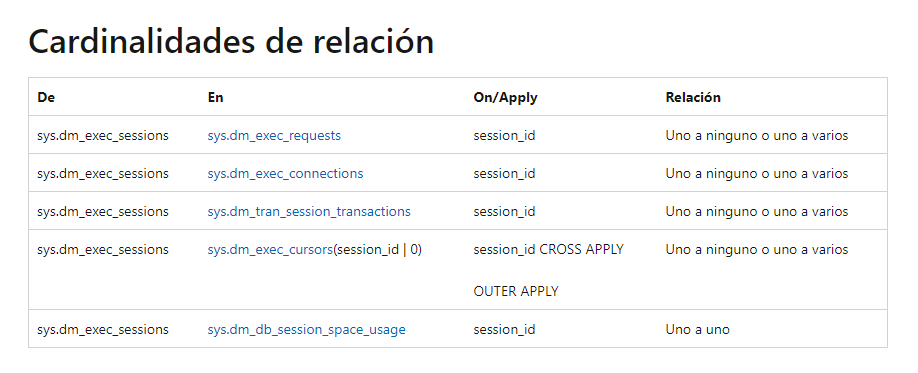Click sys.dm_exec_sessions in the first row
Screen dimensions: 918x373
click(x=102, y=136)
